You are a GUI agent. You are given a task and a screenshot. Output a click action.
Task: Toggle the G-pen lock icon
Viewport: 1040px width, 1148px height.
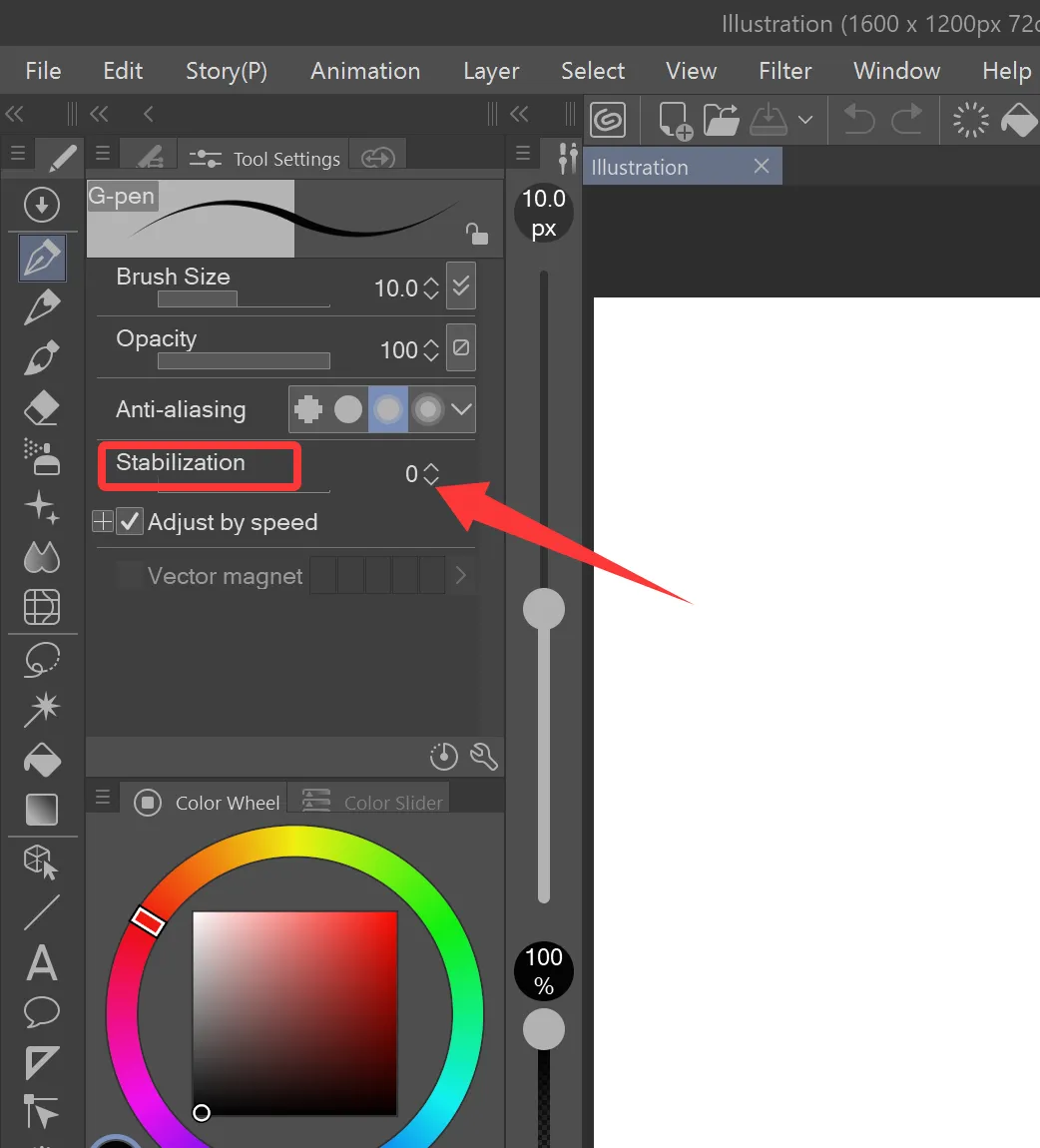476,234
